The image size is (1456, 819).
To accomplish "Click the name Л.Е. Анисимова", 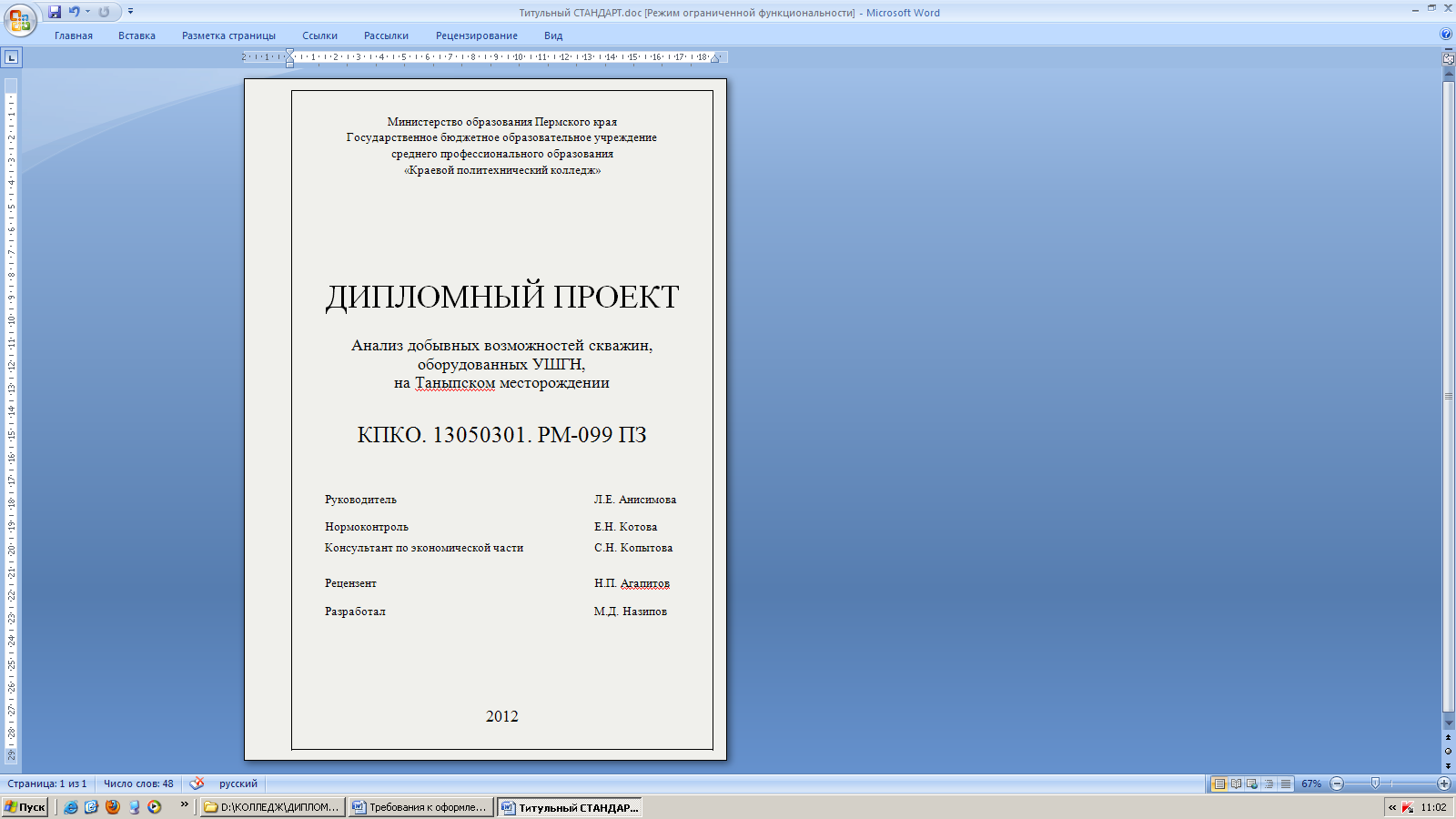I will point(635,500).
